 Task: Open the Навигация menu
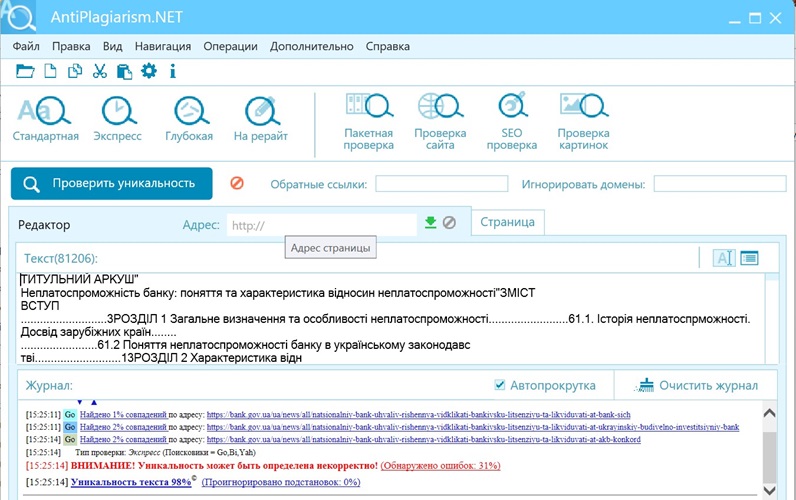pos(163,46)
